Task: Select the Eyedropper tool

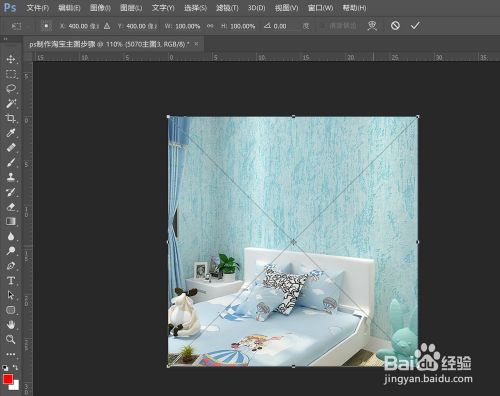Action: 11,133
